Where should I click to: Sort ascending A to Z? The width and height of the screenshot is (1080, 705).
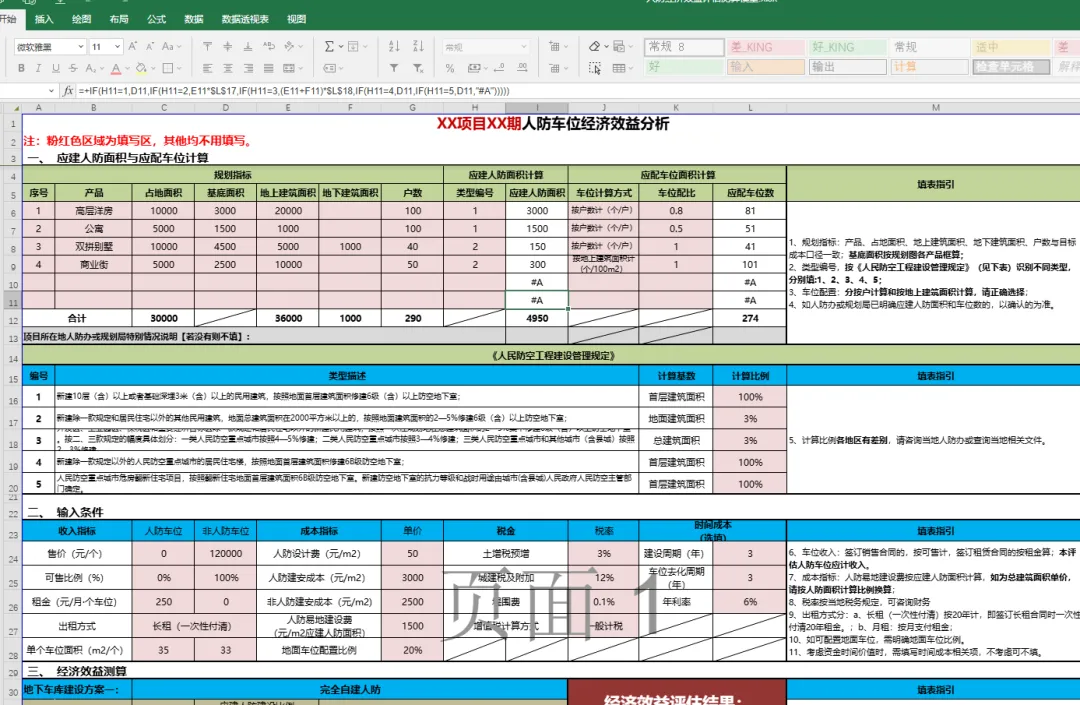pos(394,46)
